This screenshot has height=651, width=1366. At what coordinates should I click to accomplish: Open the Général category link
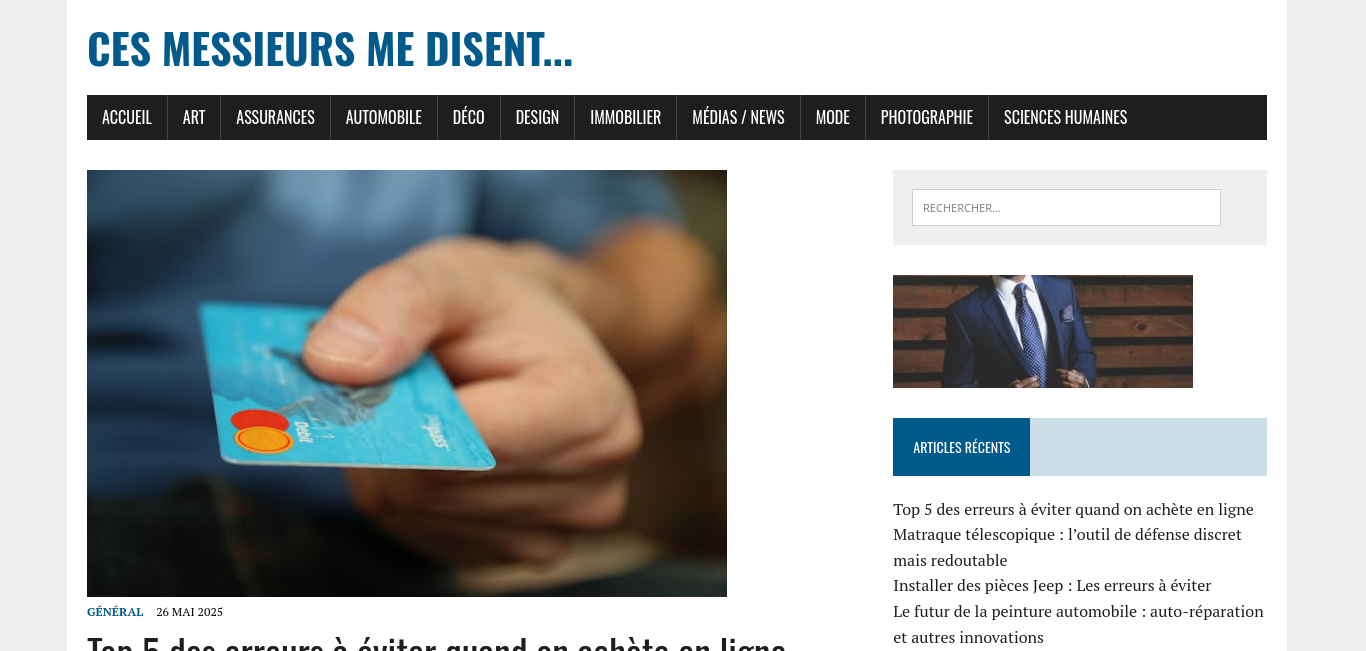tap(115, 612)
